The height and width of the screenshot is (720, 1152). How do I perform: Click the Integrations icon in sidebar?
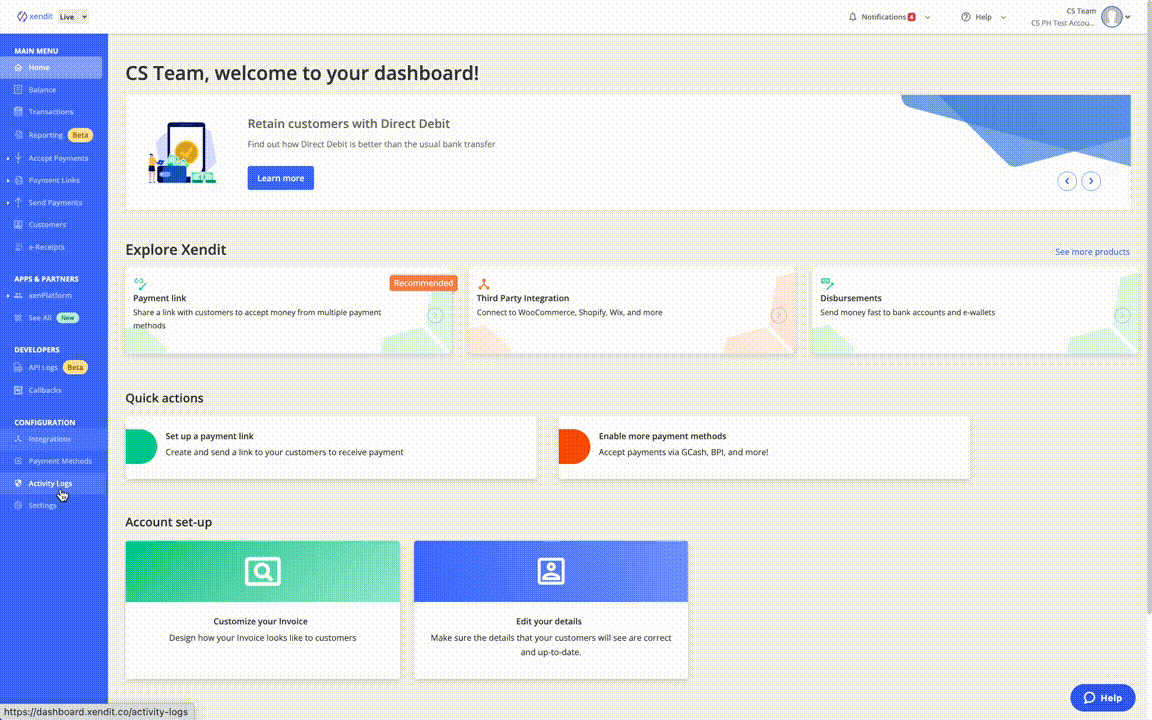18,439
